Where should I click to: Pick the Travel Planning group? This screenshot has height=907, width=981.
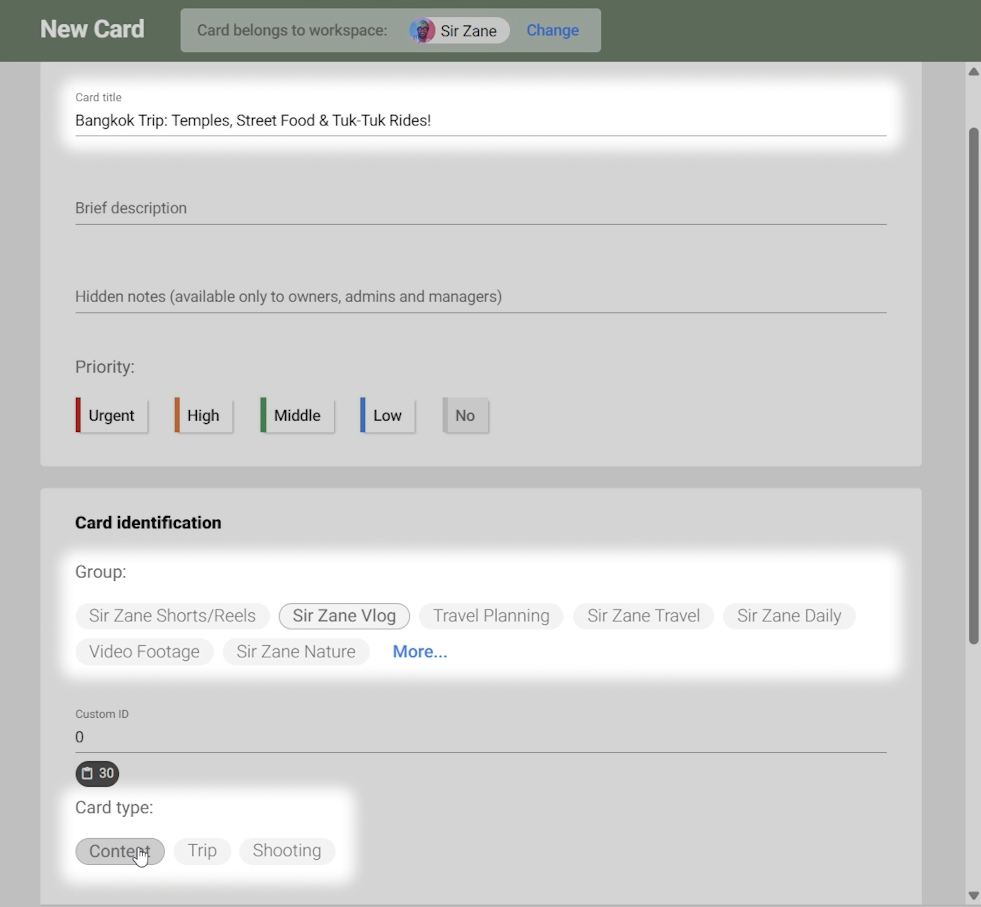tap(491, 616)
